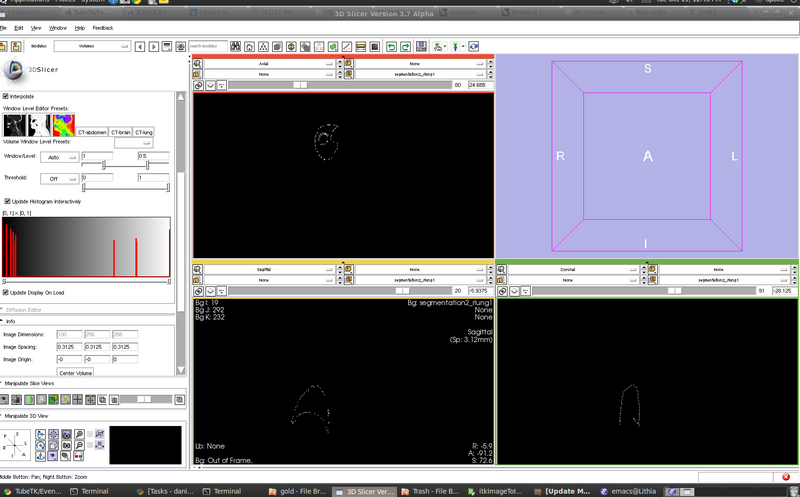Click the load scene icon at toolbar start
This screenshot has width=800, height=497.
3,46
